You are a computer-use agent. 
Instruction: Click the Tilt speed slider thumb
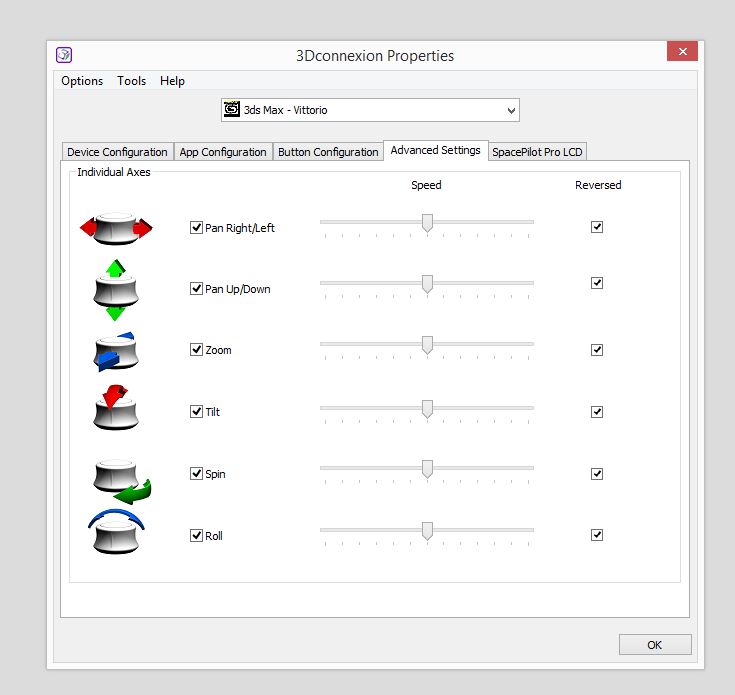click(x=427, y=409)
